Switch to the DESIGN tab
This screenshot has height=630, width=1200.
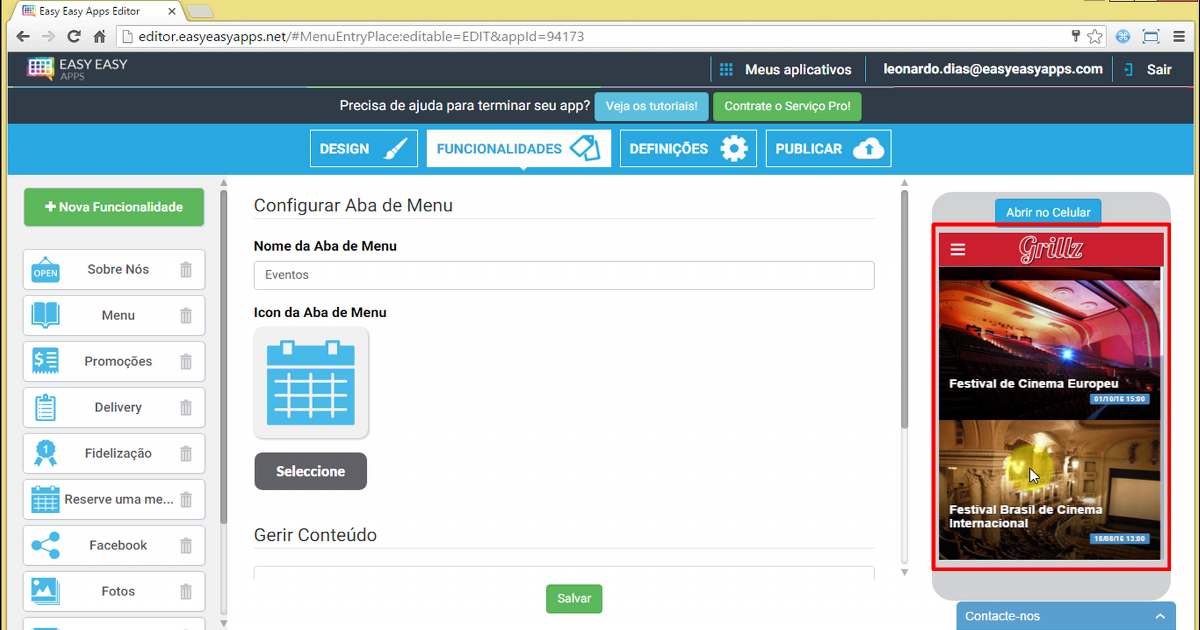[363, 148]
